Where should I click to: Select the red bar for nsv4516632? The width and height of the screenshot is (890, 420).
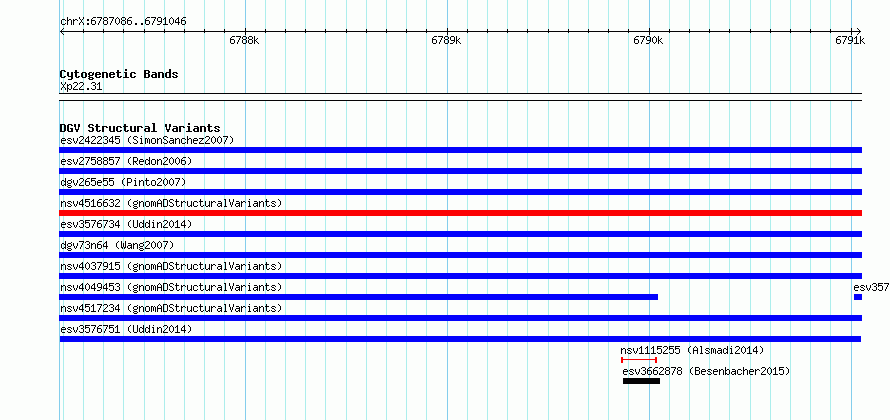click(x=461, y=213)
